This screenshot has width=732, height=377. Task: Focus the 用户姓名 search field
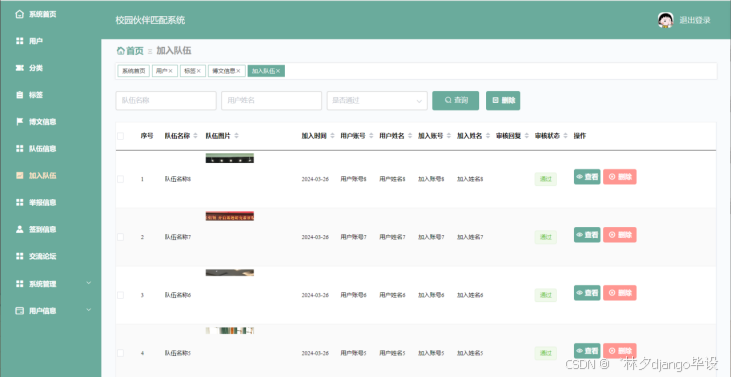click(272, 100)
